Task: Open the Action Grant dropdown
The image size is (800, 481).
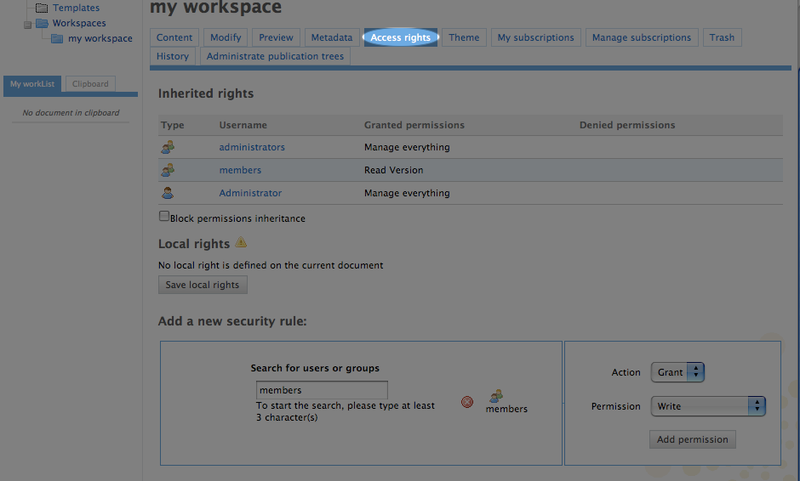Action: tap(678, 372)
